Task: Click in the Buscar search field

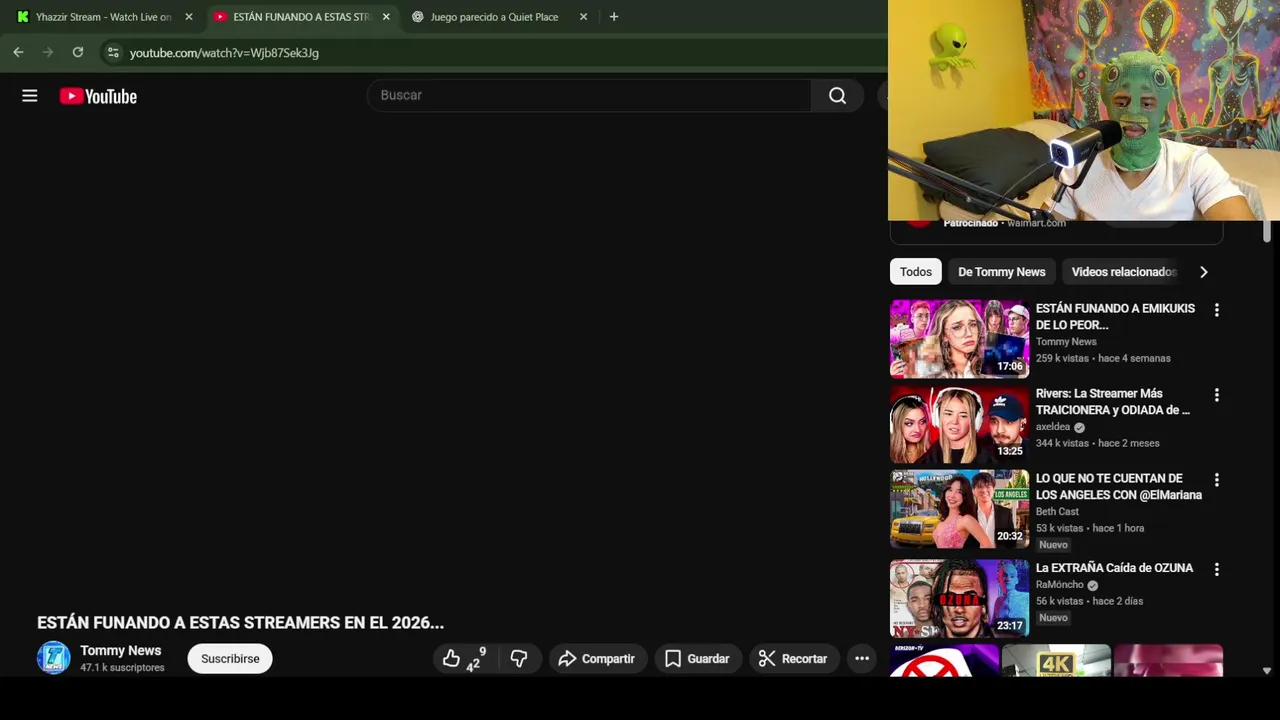Action: [590, 95]
